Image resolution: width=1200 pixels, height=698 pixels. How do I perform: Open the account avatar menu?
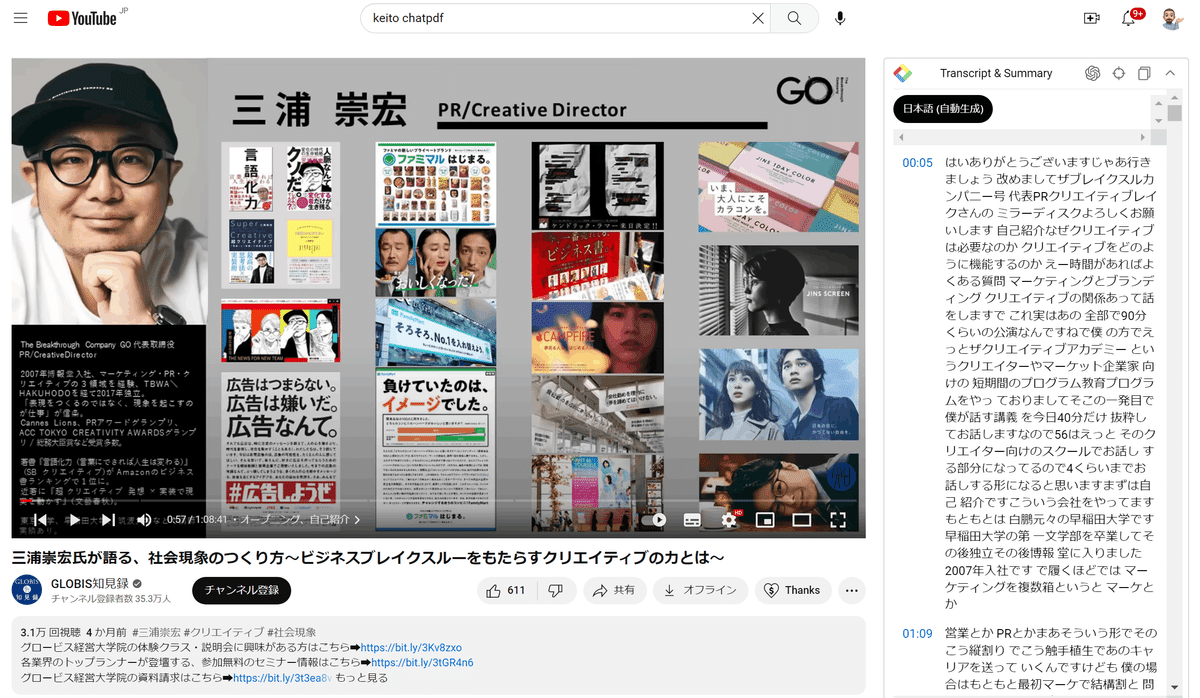point(1173,18)
